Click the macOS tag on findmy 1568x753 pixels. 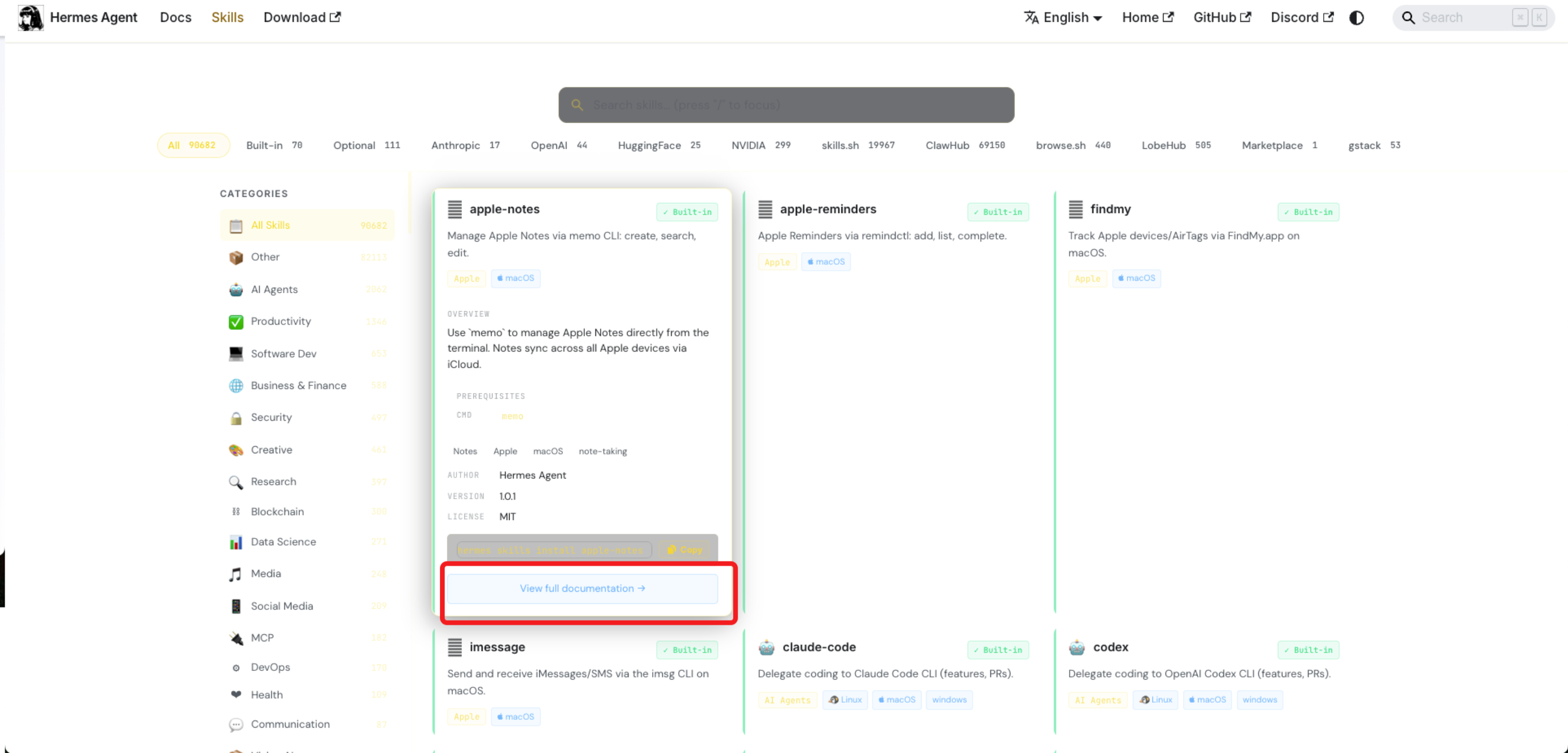pos(1136,278)
